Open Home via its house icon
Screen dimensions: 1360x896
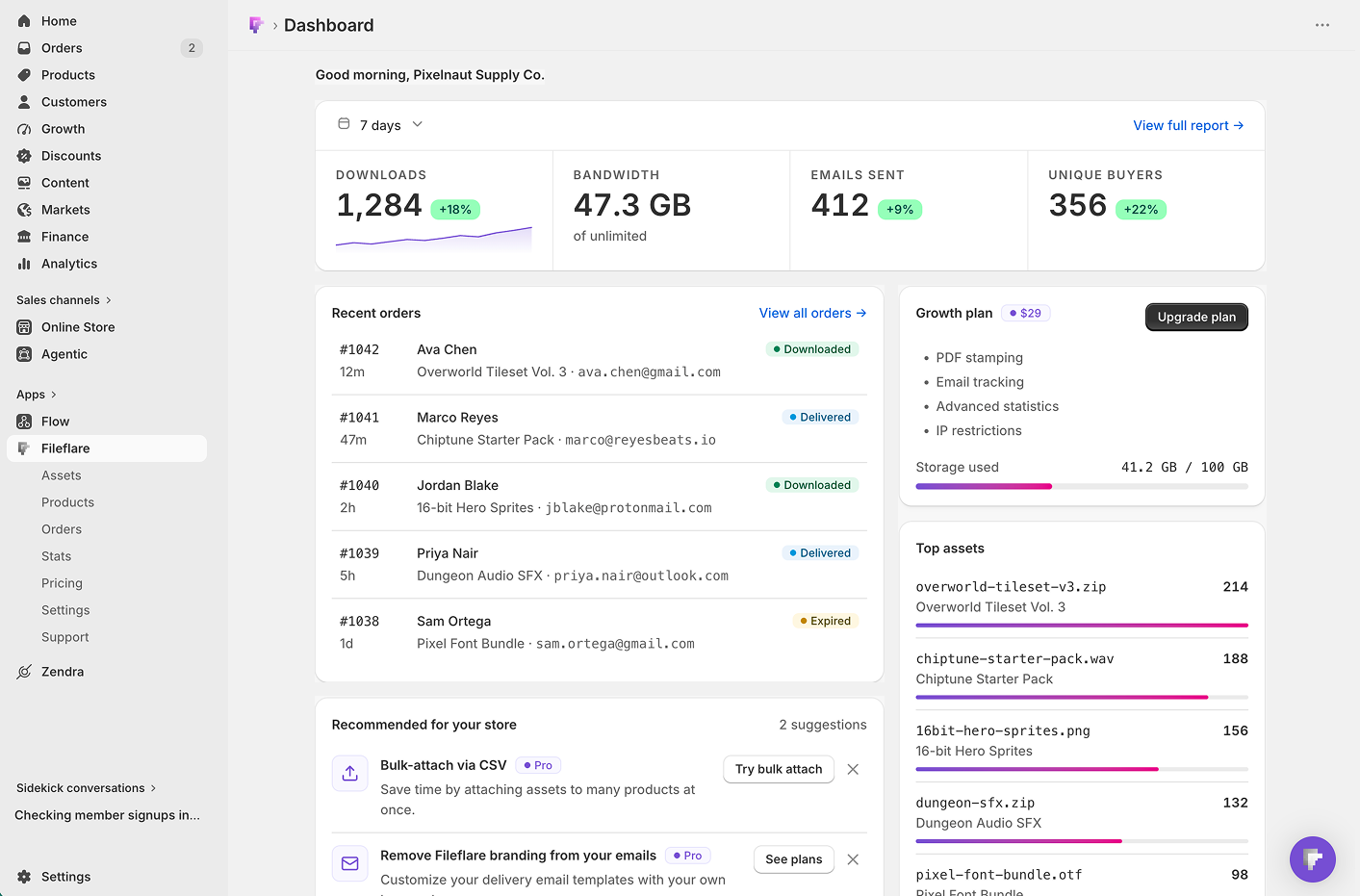[24, 21]
